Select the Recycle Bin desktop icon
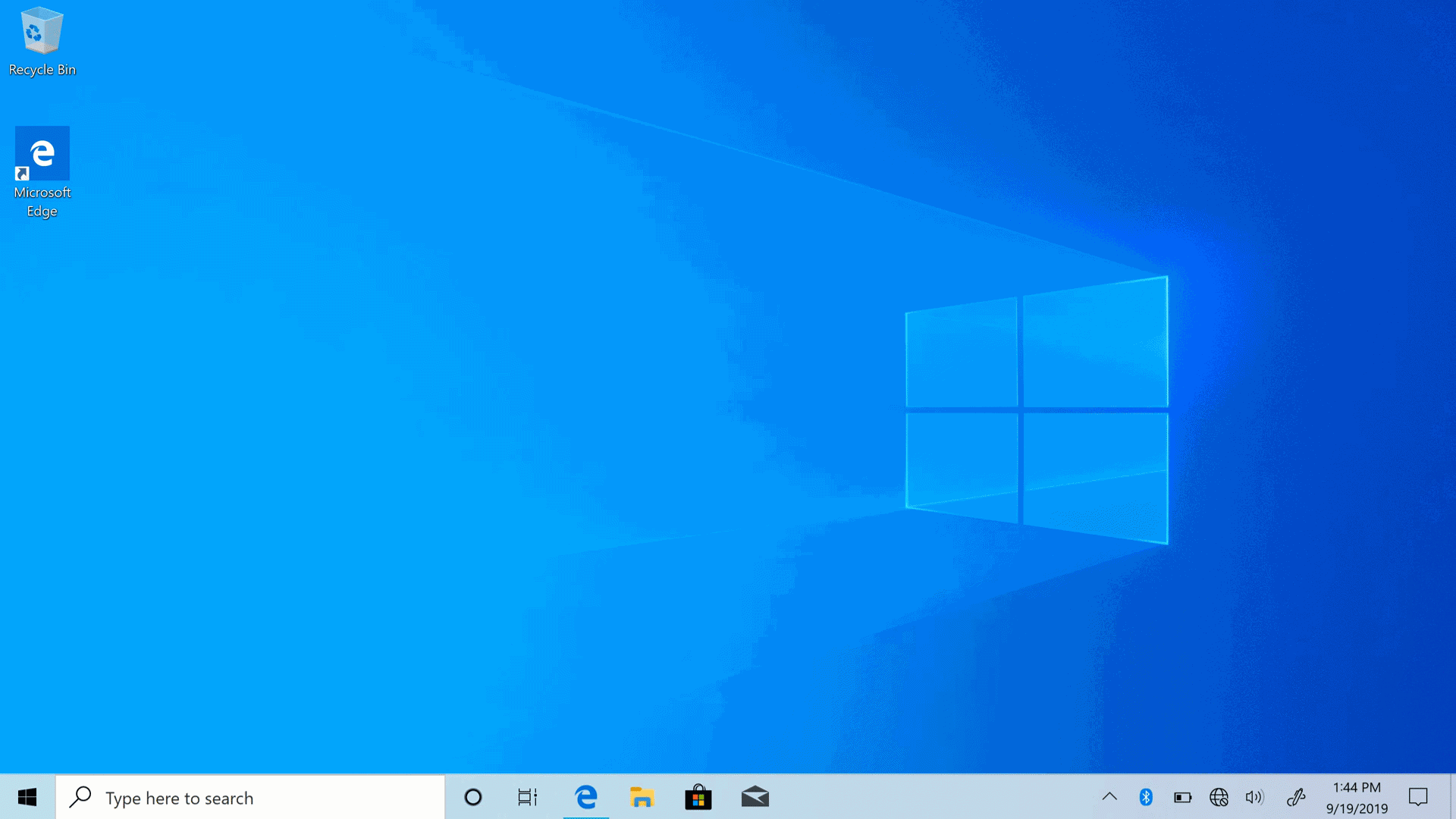 click(x=42, y=42)
